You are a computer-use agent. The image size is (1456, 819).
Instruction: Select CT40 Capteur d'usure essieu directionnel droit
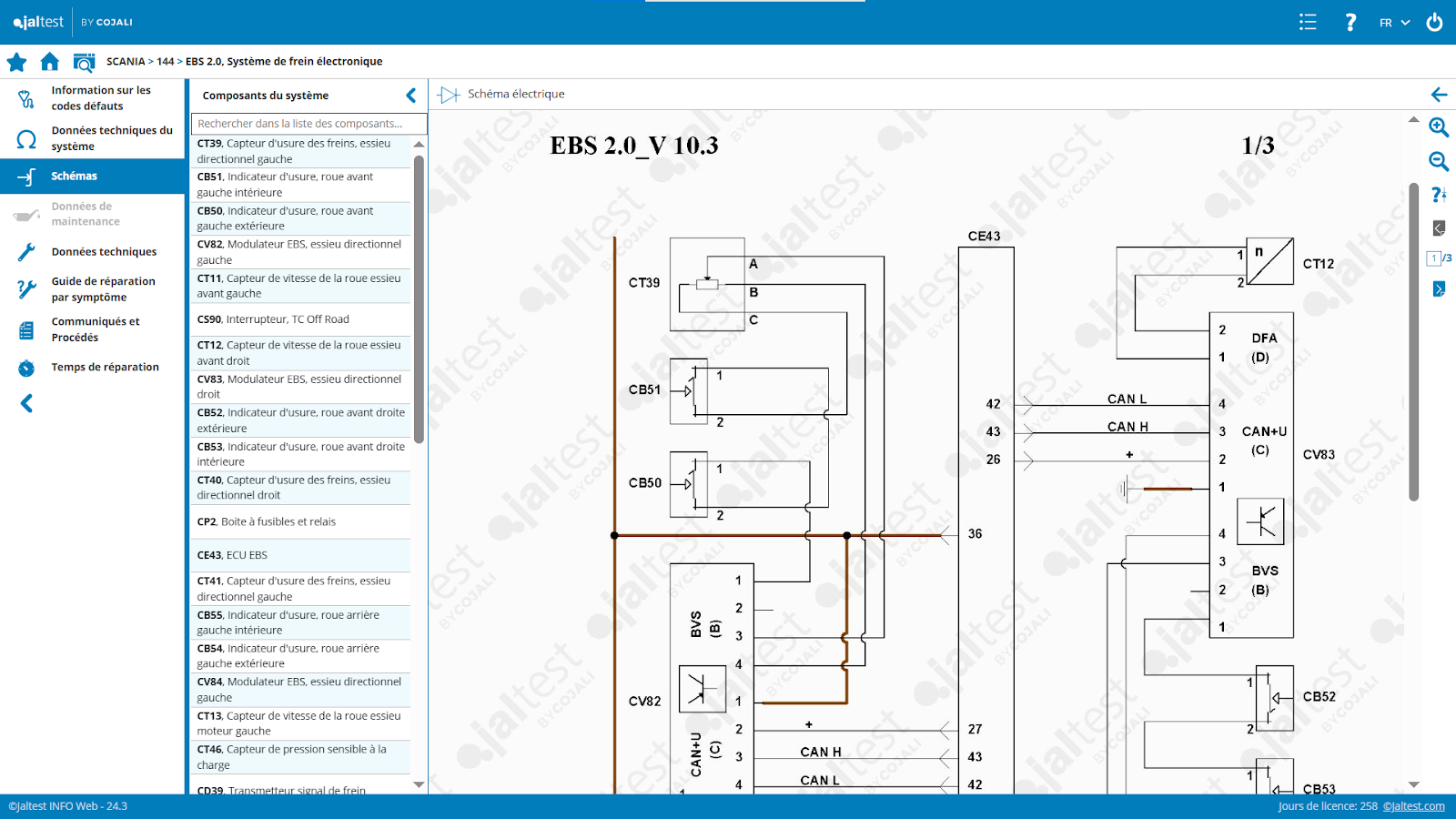301,488
